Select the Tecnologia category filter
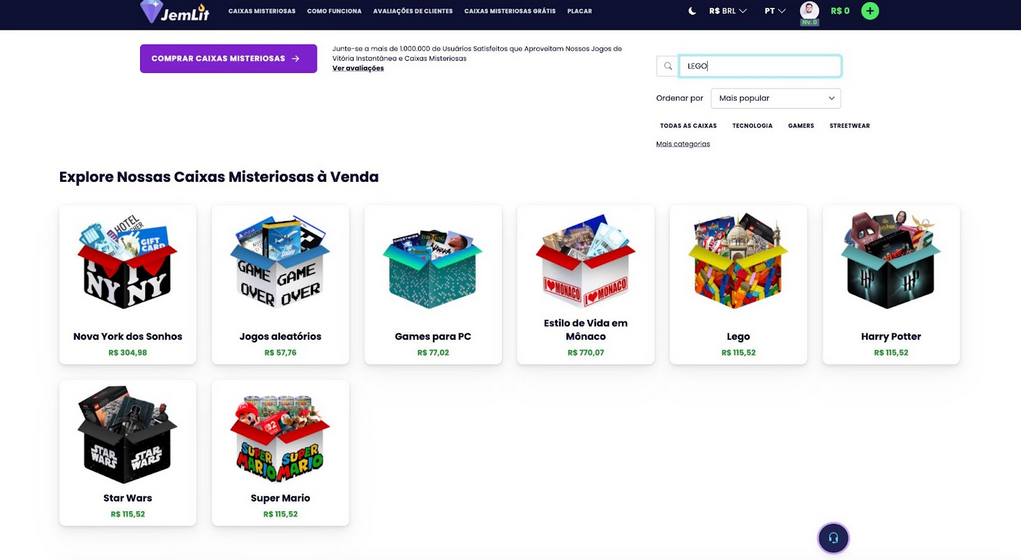 coord(752,126)
